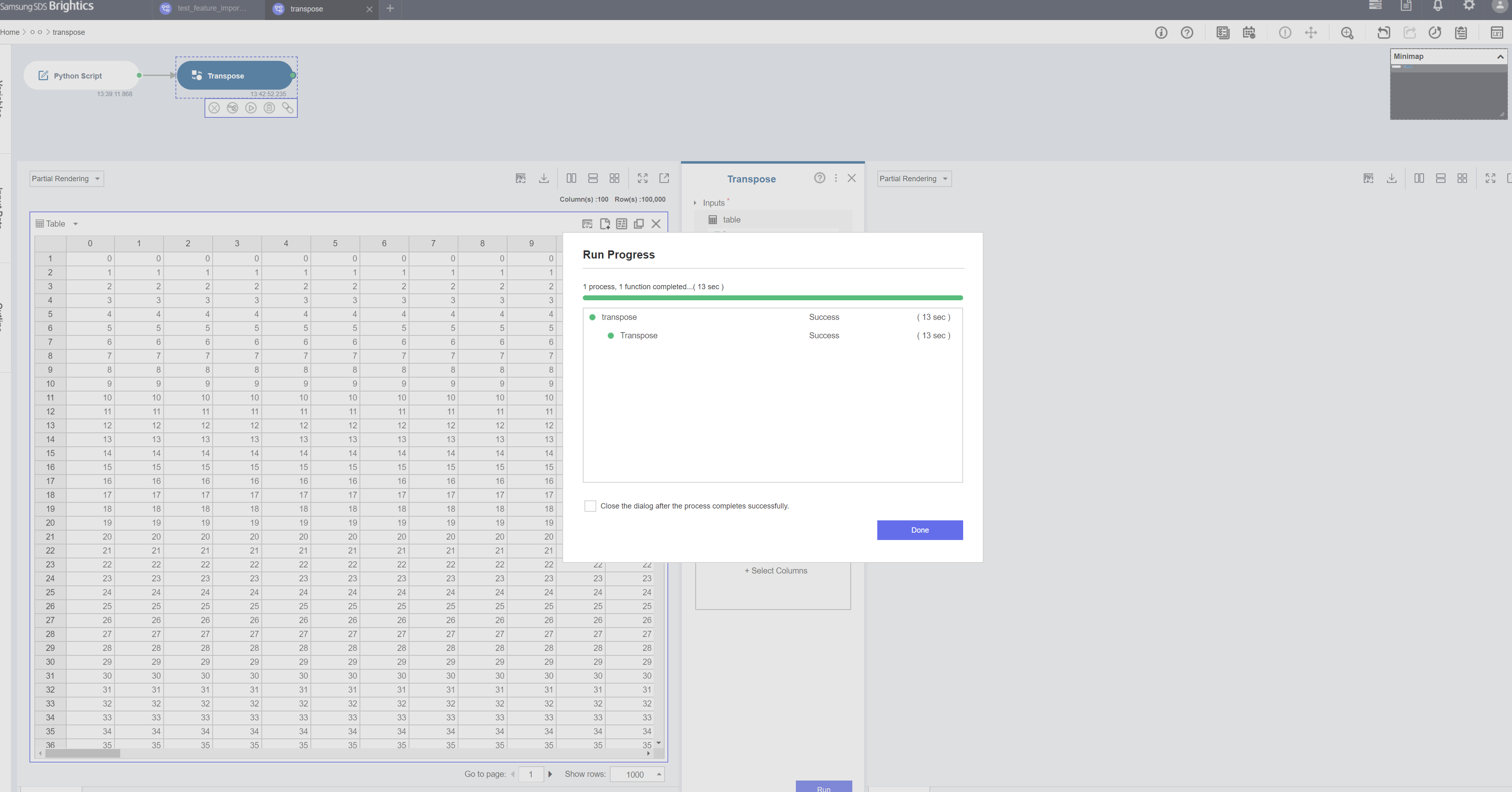
Task: Open the run history panel
Action: 1436,33
